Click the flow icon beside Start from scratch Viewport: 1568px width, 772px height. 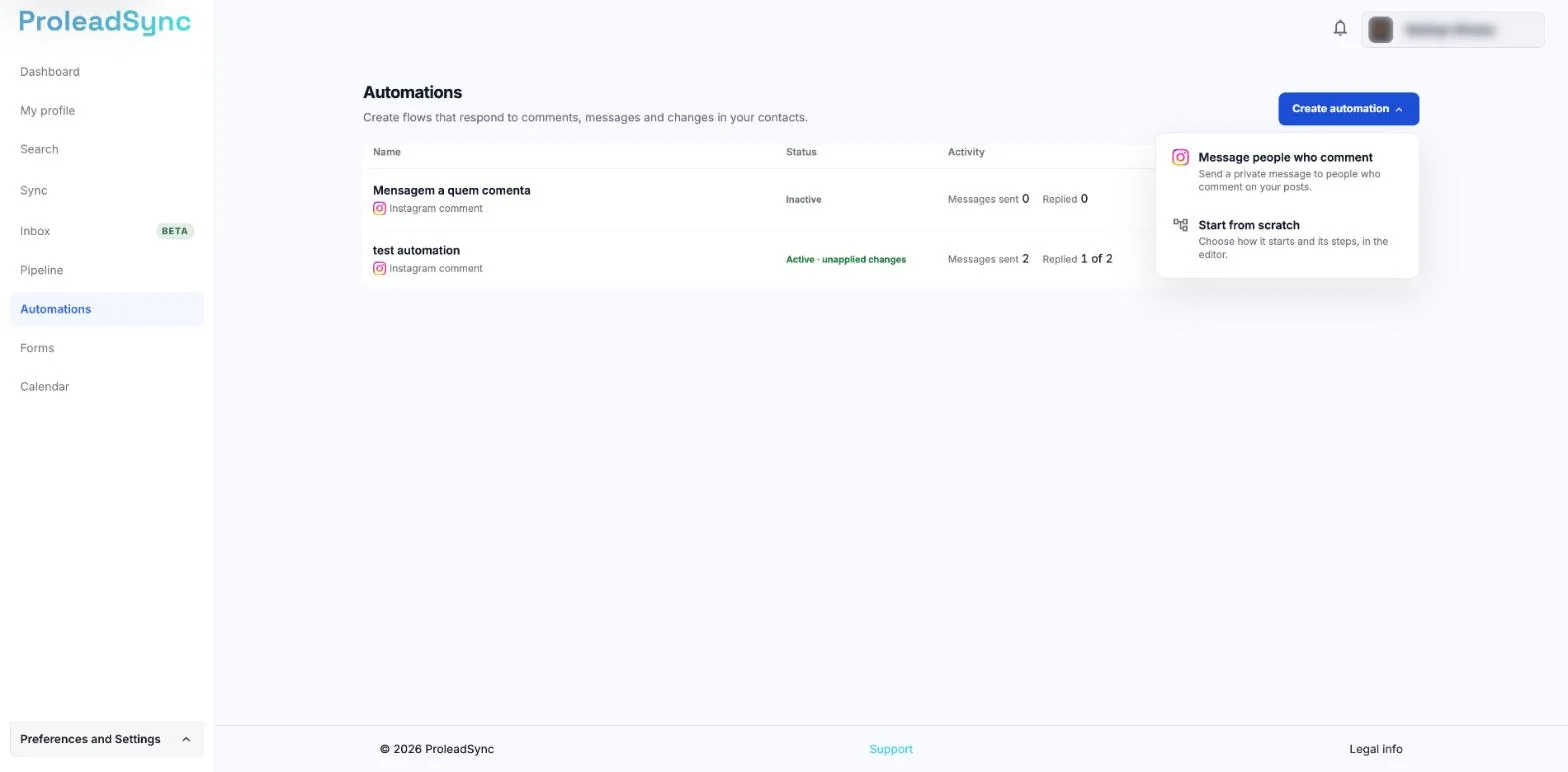tap(1180, 225)
